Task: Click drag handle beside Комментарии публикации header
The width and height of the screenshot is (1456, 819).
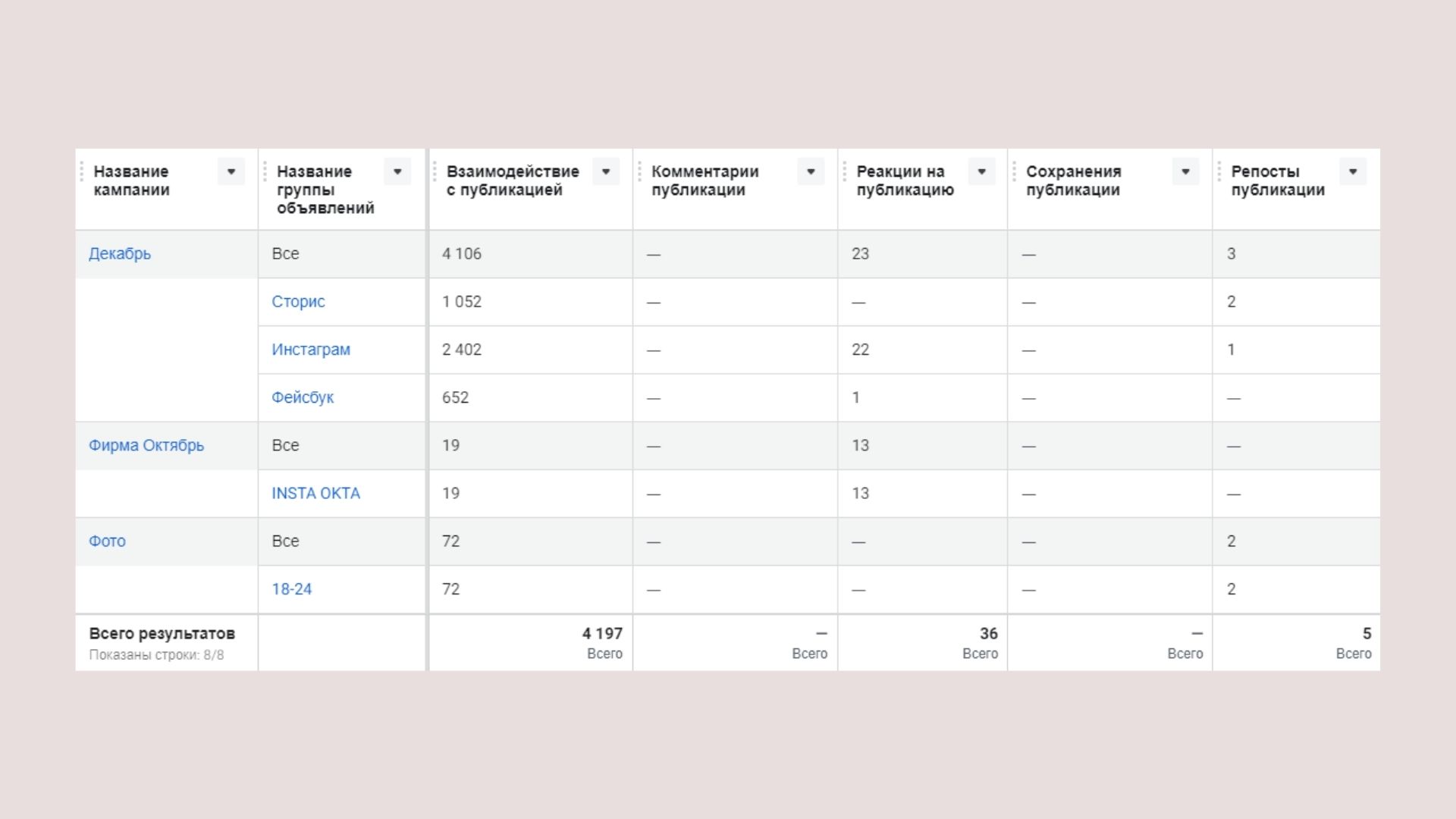Action: tap(639, 171)
